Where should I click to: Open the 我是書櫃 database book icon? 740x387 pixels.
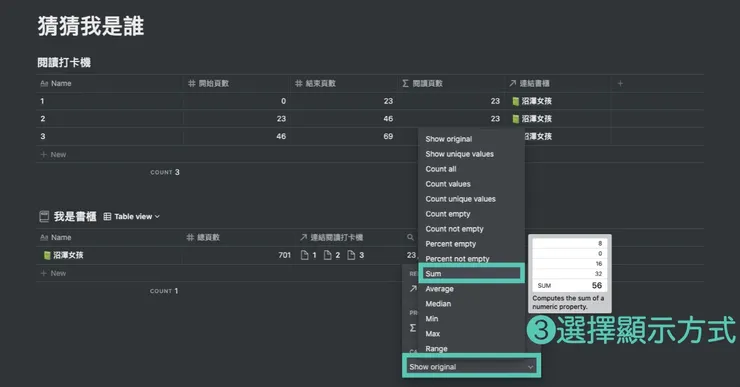click(44, 217)
